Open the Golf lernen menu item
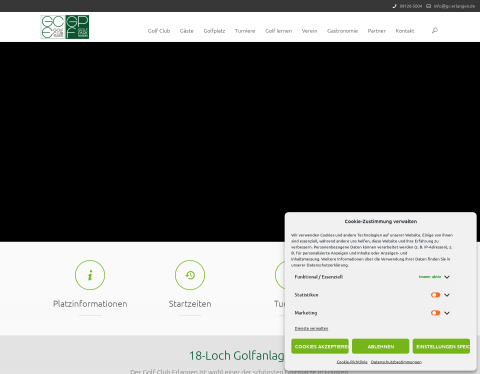 pyautogui.click(x=279, y=31)
